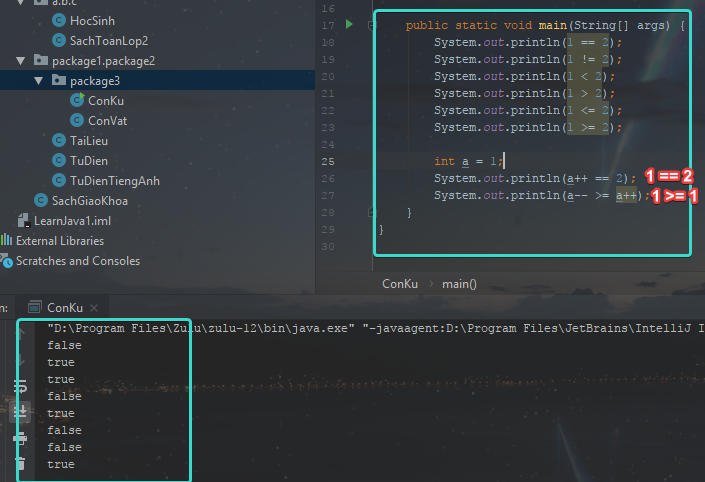Click the ConKu run tab icon
This screenshot has width=705, height=482.
(x=35, y=307)
